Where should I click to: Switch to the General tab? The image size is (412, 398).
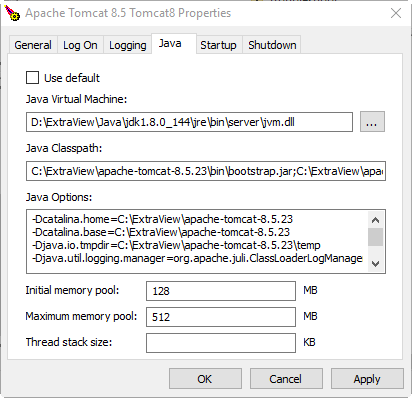pyautogui.click(x=33, y=45)
